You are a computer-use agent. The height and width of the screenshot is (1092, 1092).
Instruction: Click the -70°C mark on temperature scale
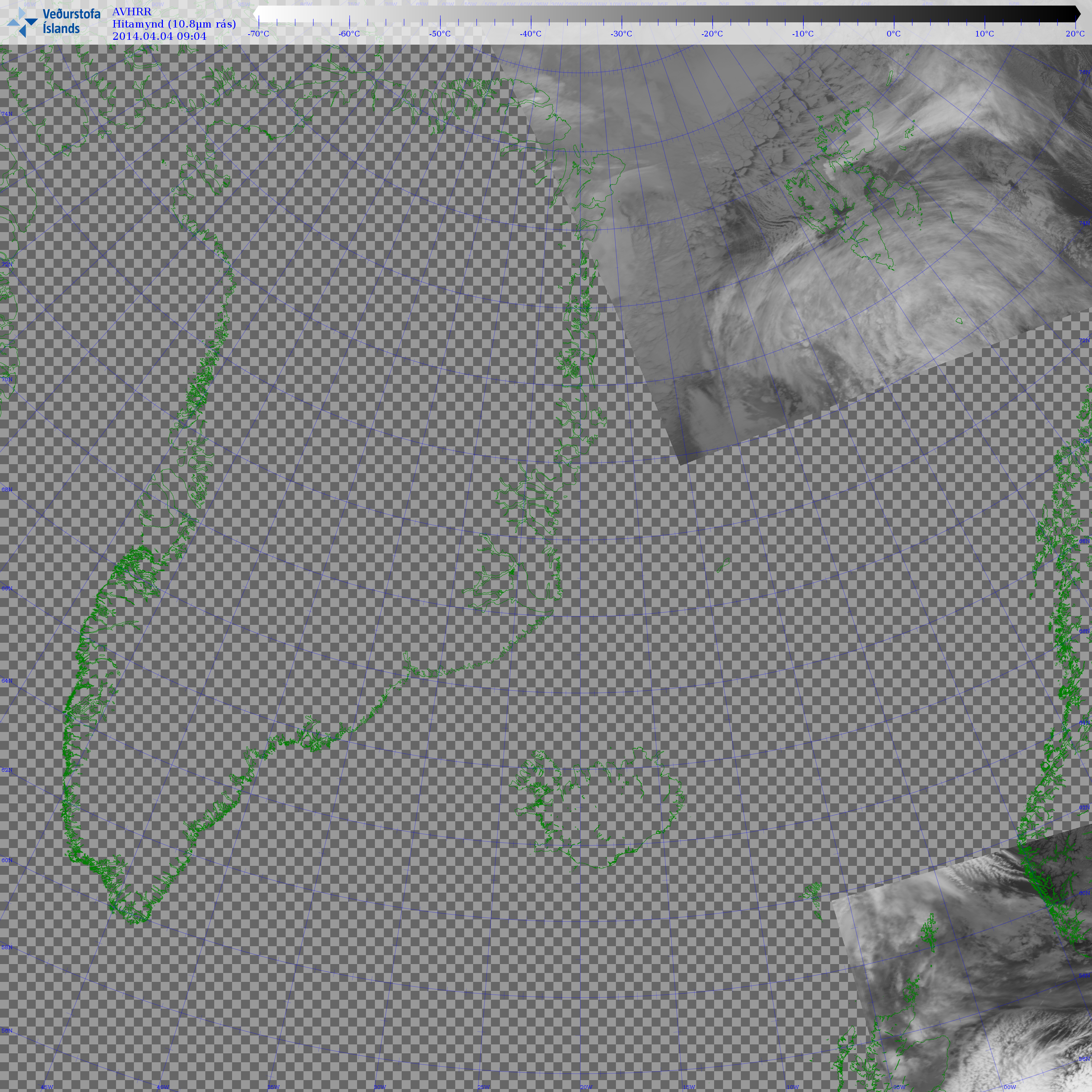[x=258, y=34]
